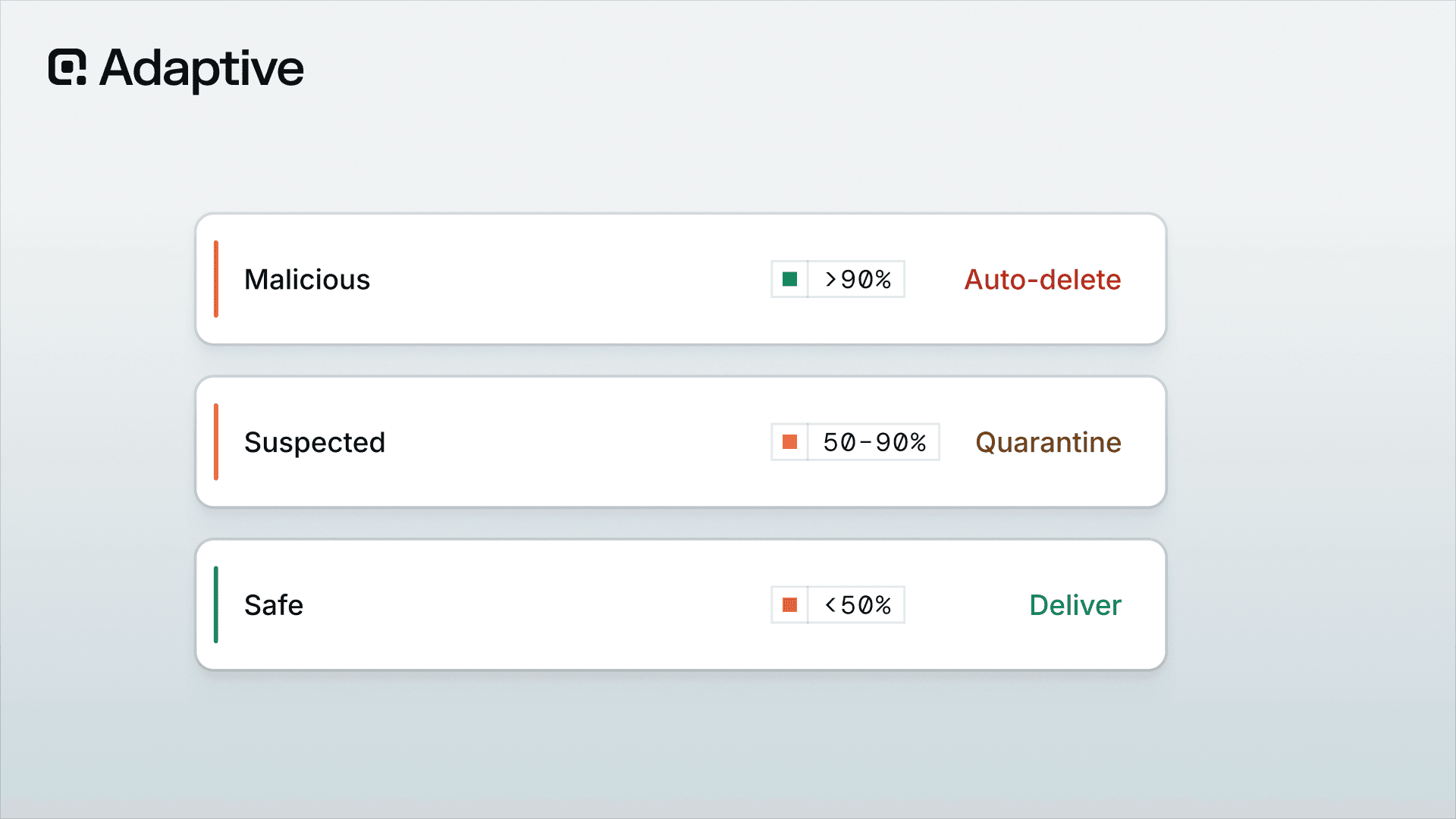
Task: Choose the Deliver action
Action: 1075,605
